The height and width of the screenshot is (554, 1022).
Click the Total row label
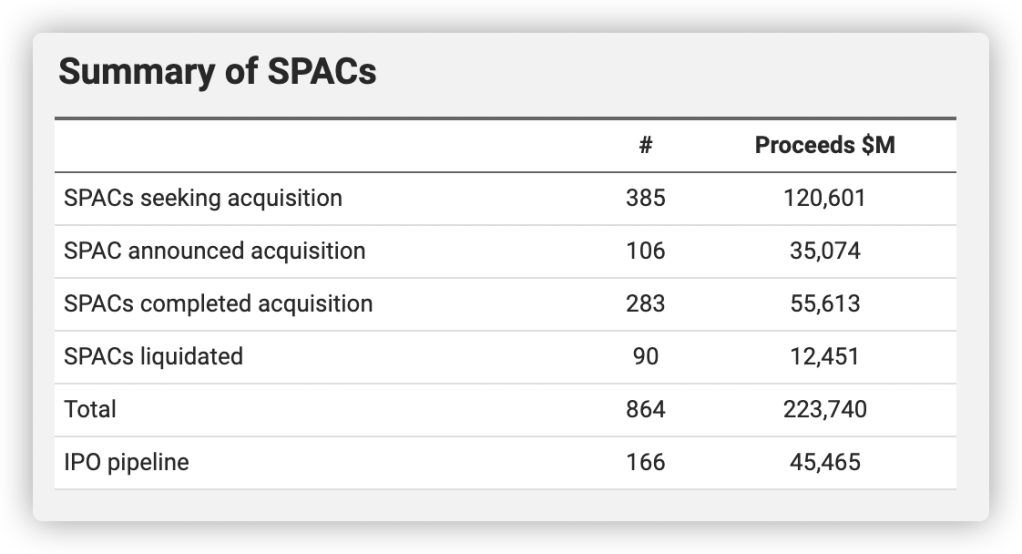90,409
